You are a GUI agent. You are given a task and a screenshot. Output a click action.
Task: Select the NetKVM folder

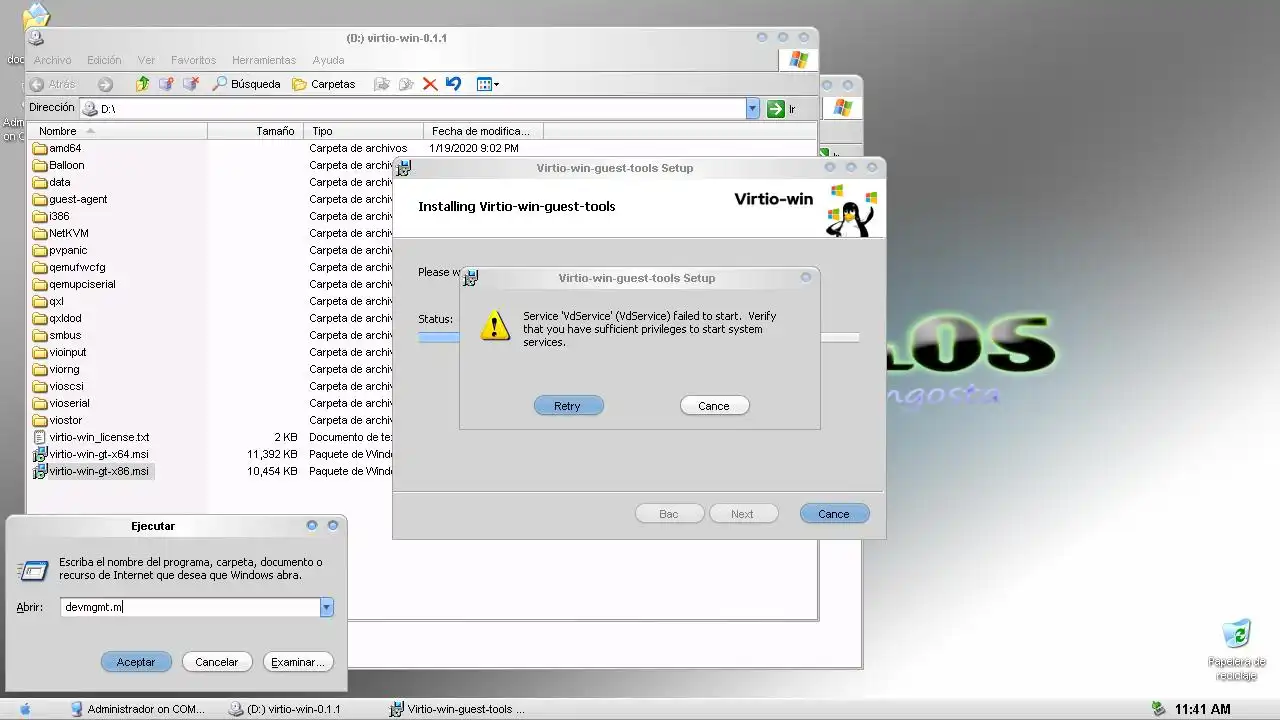coord(61,233)
